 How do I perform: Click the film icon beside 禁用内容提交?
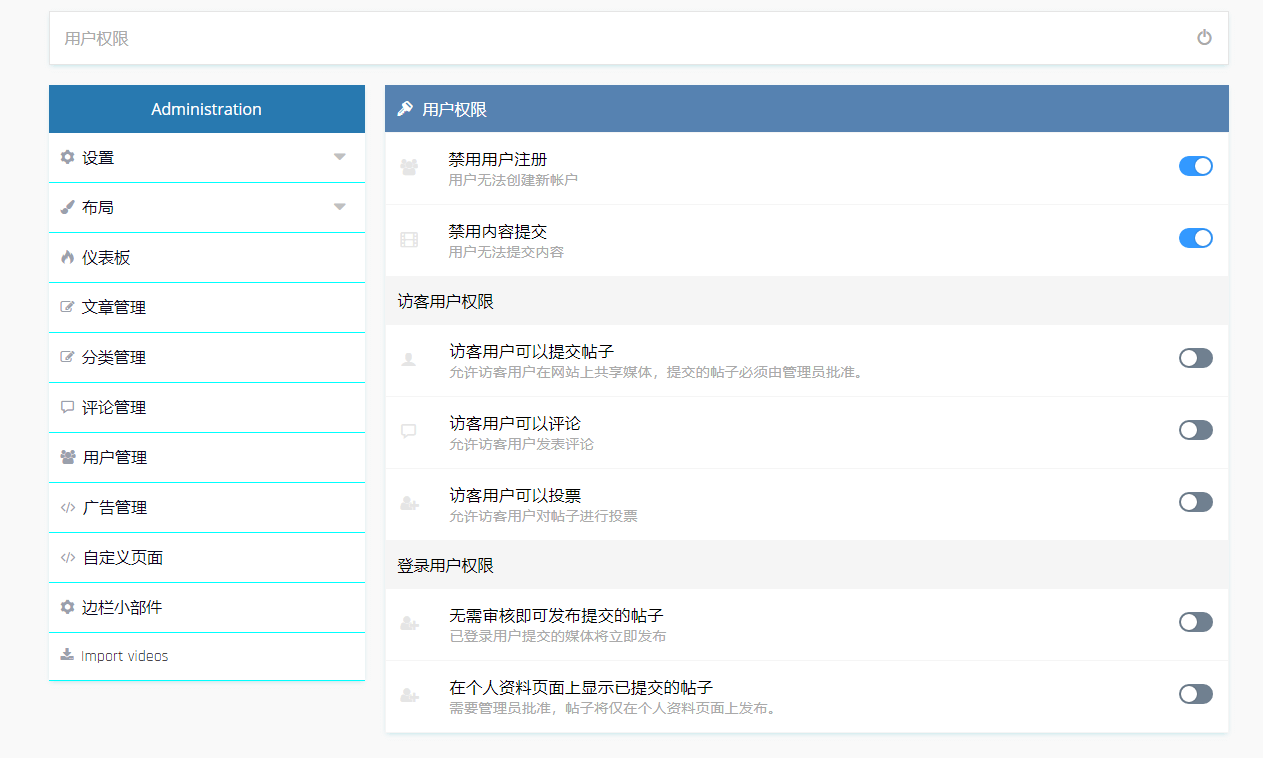point(409,239)
